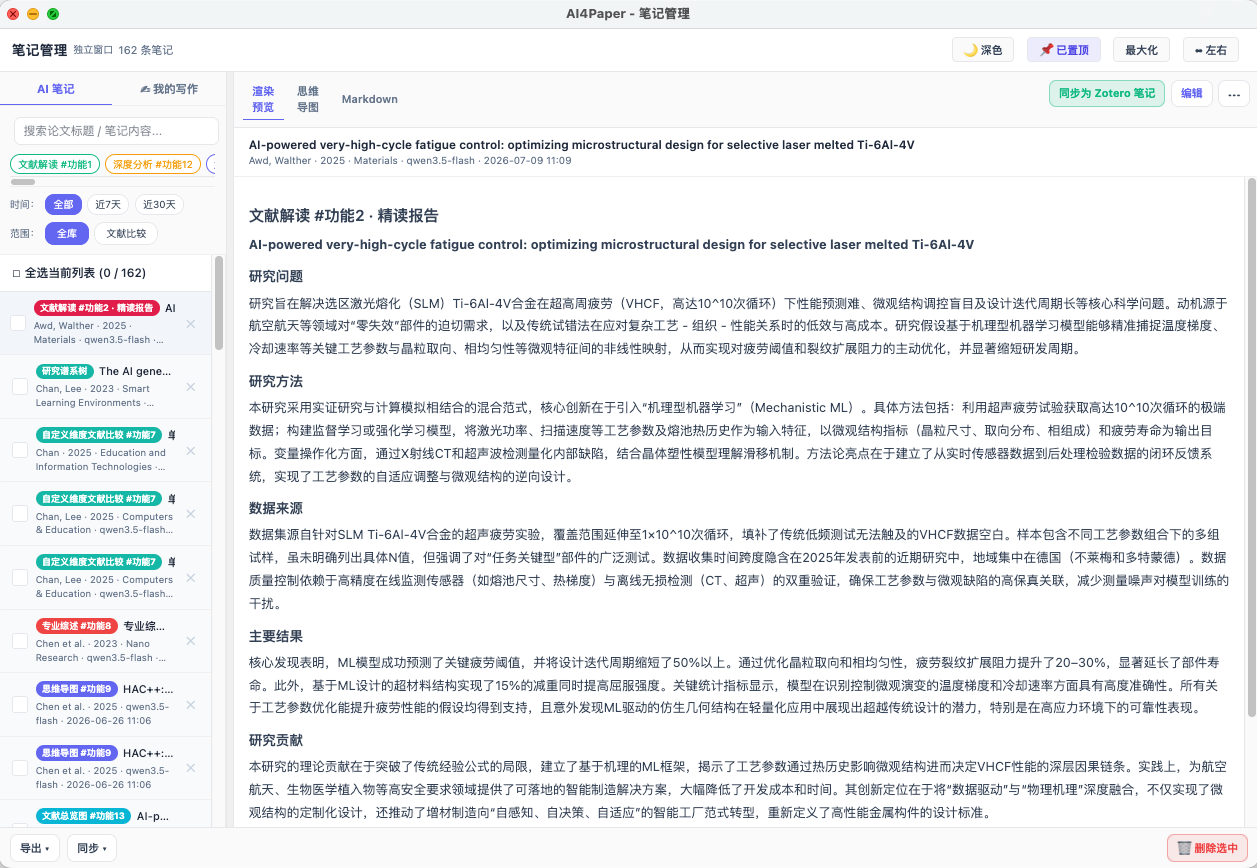Image resolution: width=1257 pixels, height=868 pixels.
Task: Filter by the 文献解读 #功能1 tag
Action: (55, 164)
